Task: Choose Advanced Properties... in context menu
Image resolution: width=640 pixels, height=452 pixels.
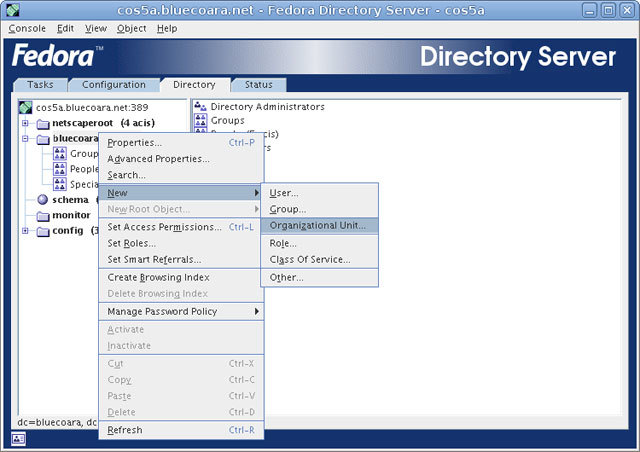Action: click(181, 159)
